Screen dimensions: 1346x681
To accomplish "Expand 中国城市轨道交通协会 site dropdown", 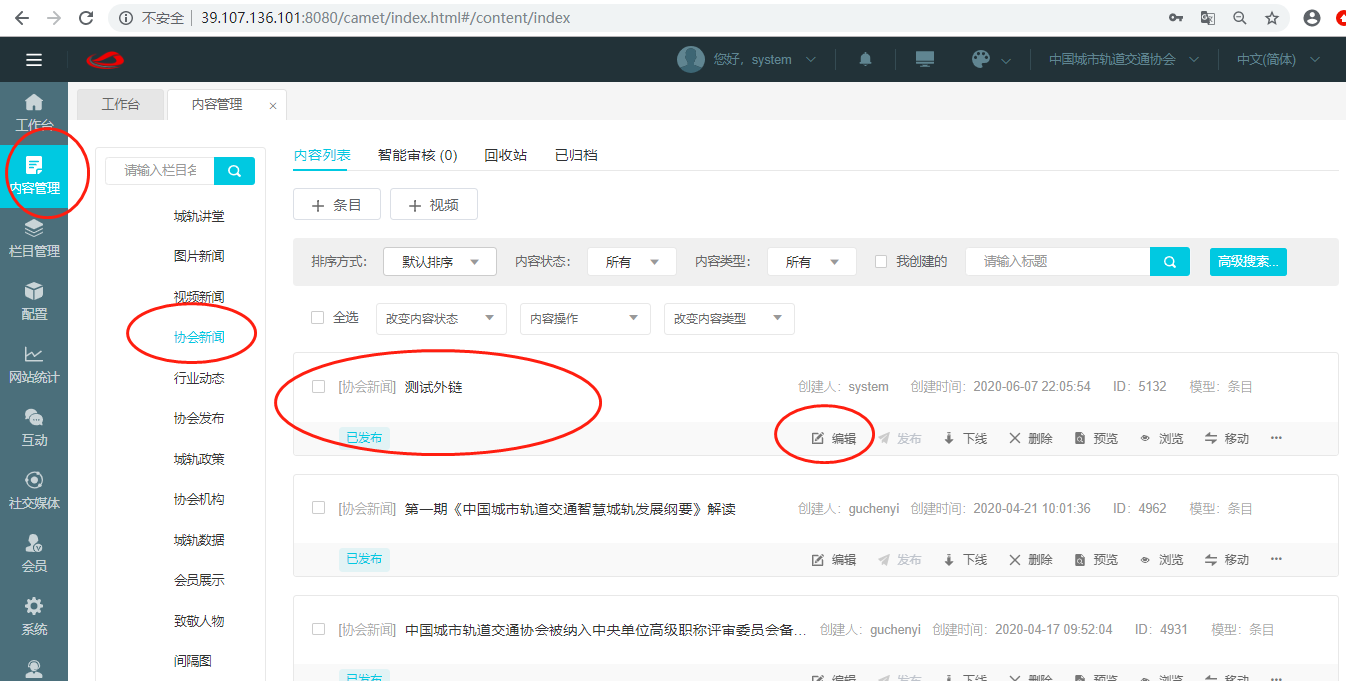I will point(1124,60).
